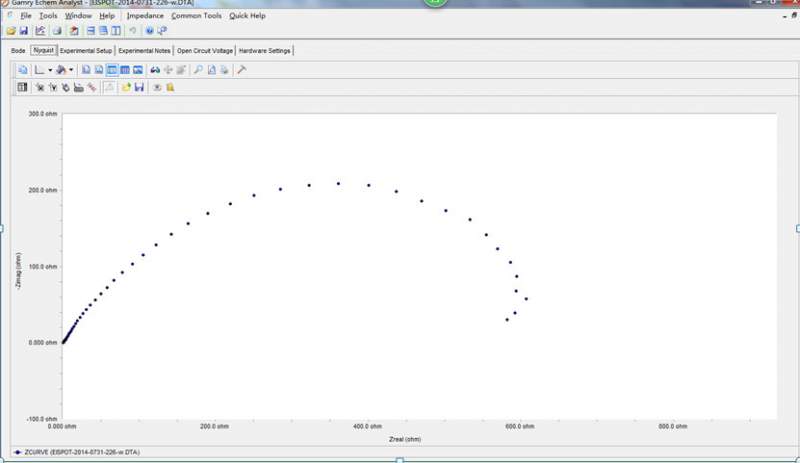Open the dropdown arrow beside the paint bucket
This screenshot has width=800, height=463.
coord(71,70)
